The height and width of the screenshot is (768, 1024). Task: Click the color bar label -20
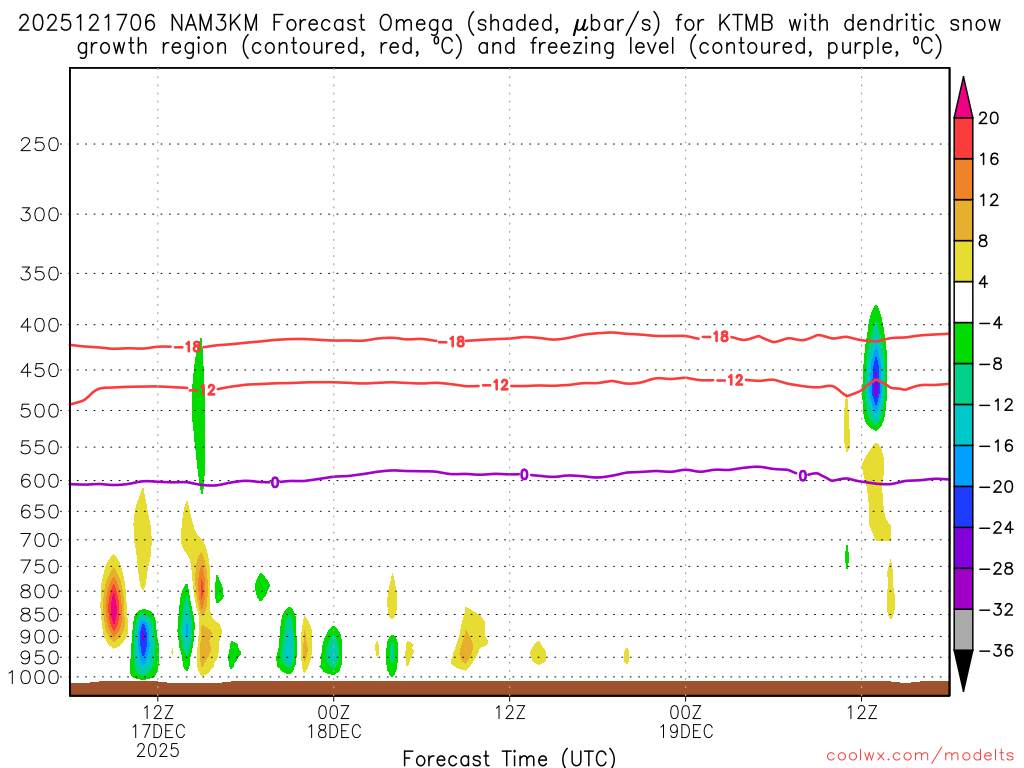point(996,487)
